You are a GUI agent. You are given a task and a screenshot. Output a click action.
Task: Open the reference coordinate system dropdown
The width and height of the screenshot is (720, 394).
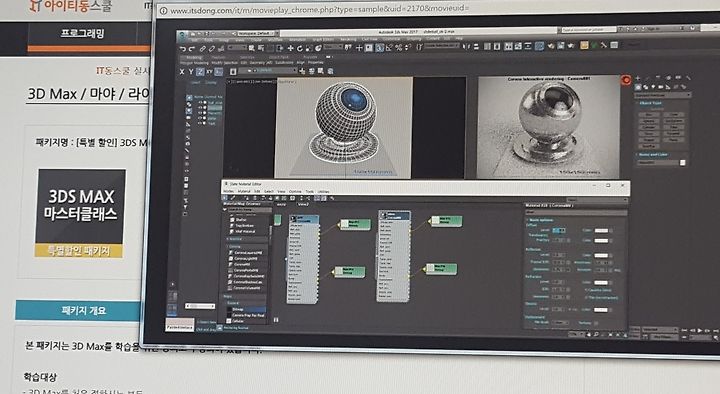[x=333, y=46]
